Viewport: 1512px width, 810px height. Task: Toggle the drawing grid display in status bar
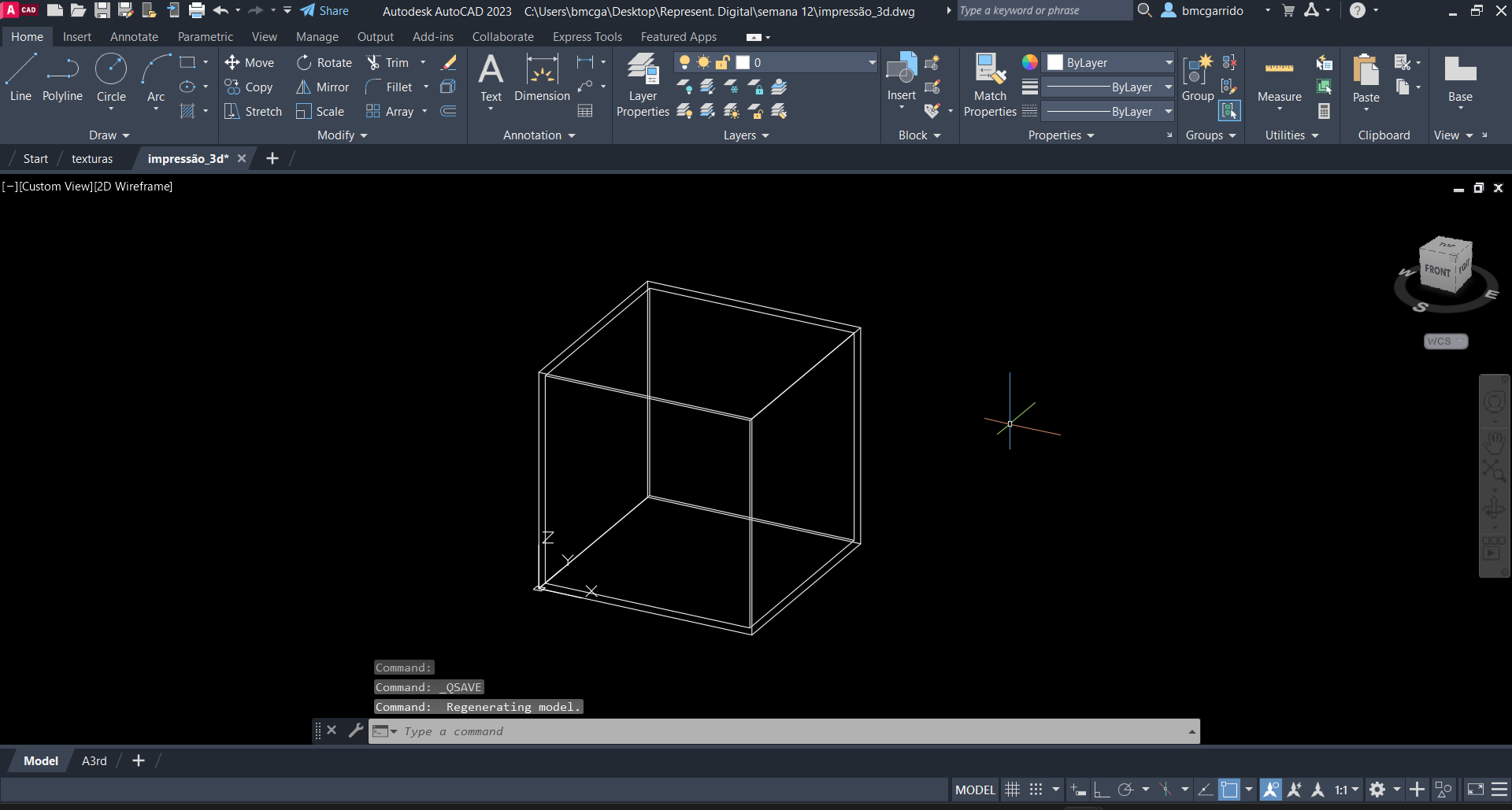1013,790
